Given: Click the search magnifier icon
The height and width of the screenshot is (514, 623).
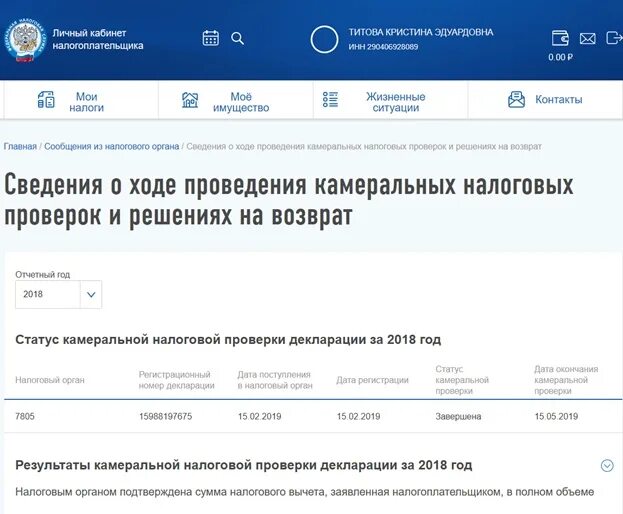Looking at the screenshot, I should (x=238, y=39).
